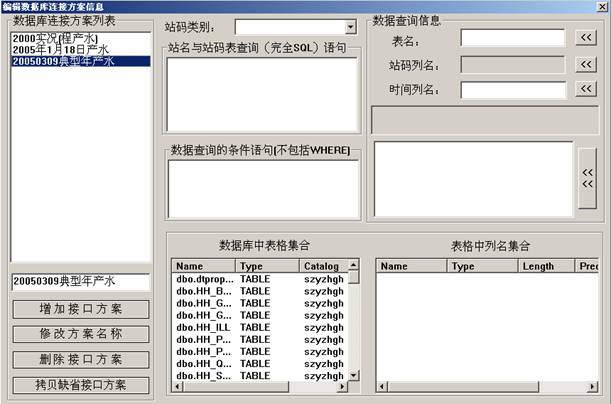The height and width of the screenshot is (404, 611).
Task: Click in the 站名与站码表查询 SQL text box
Action: pyautogui.click(x=262, y=95)
